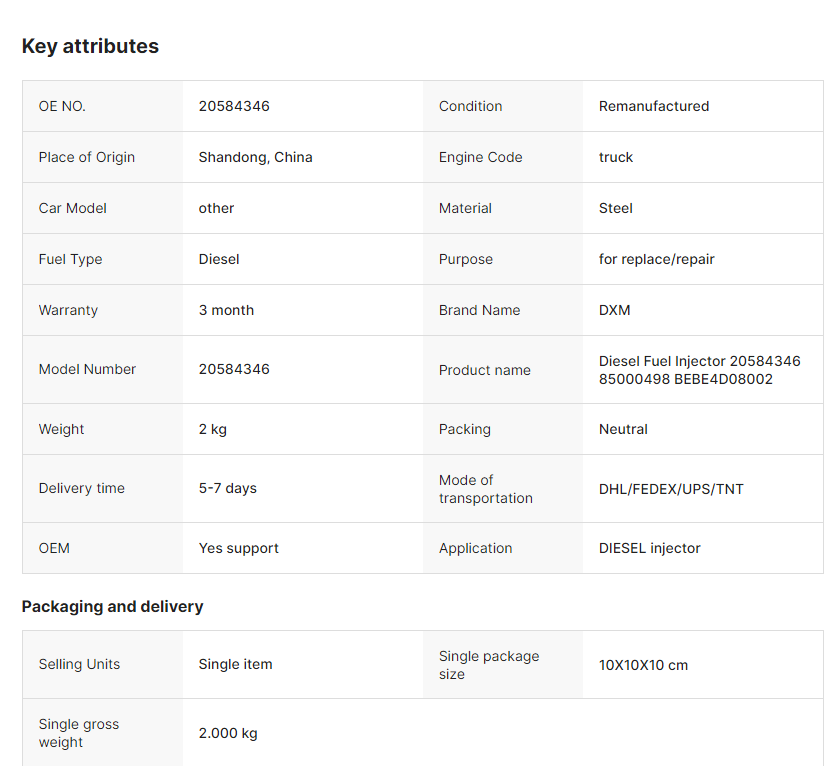Click the DXM brand name value
Image resolution: width=825 pixels, height=766 pixels.
(615, 310)
